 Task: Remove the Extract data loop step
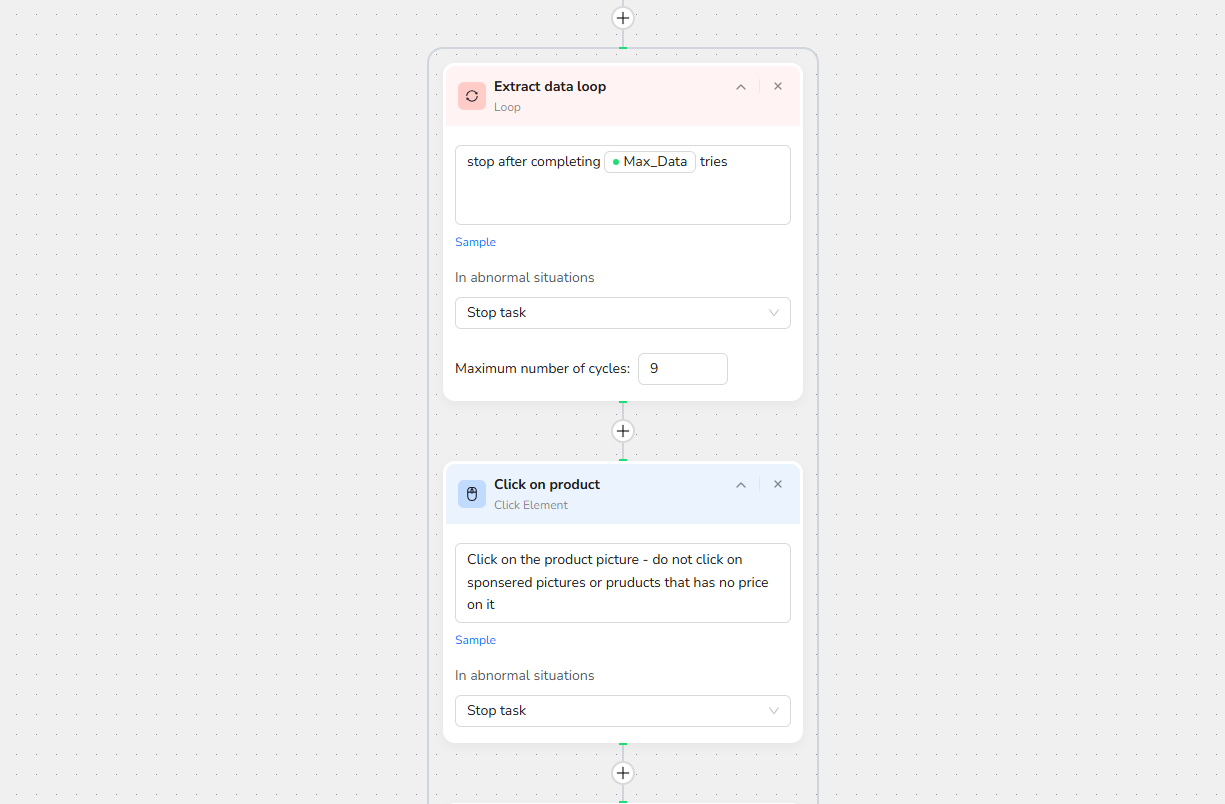click(778, 87)
